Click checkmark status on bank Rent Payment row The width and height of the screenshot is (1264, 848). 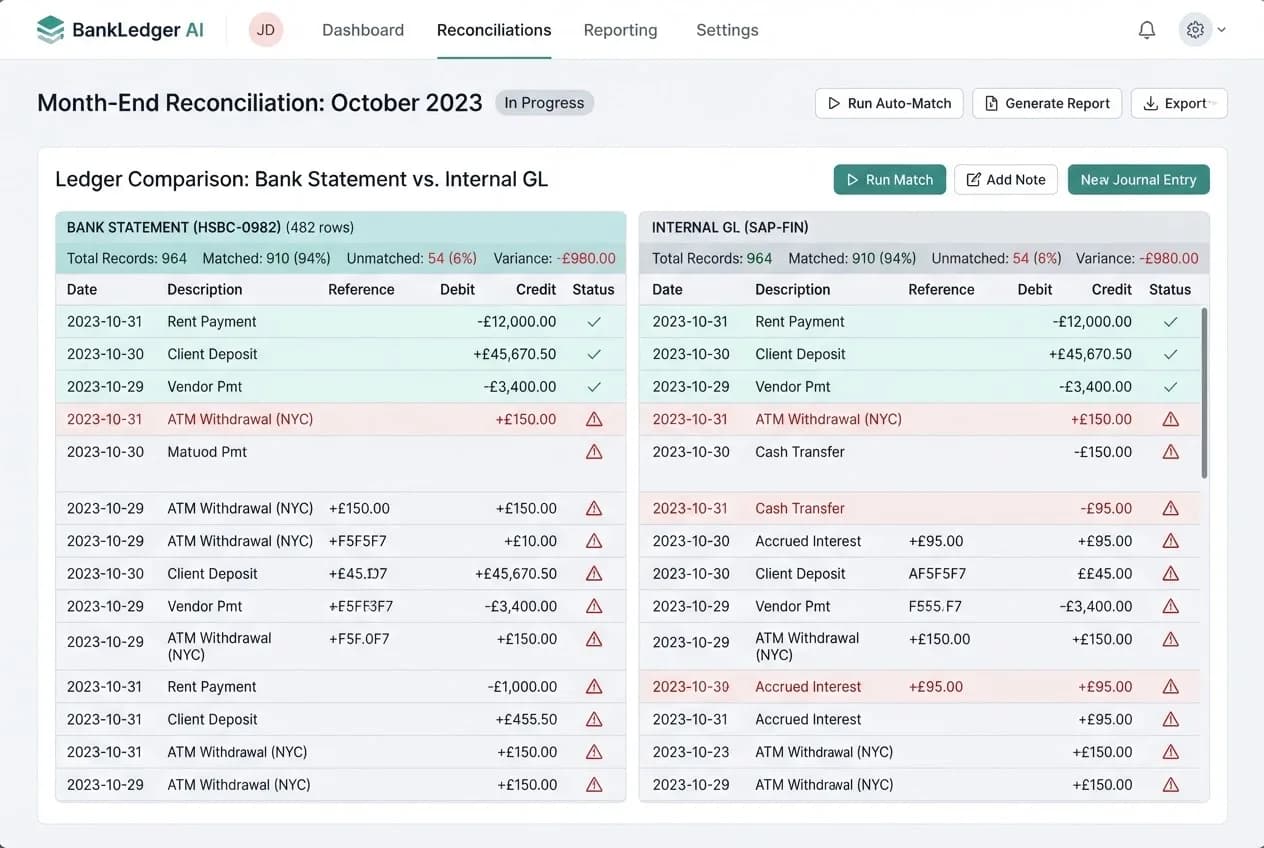point(594,322)
